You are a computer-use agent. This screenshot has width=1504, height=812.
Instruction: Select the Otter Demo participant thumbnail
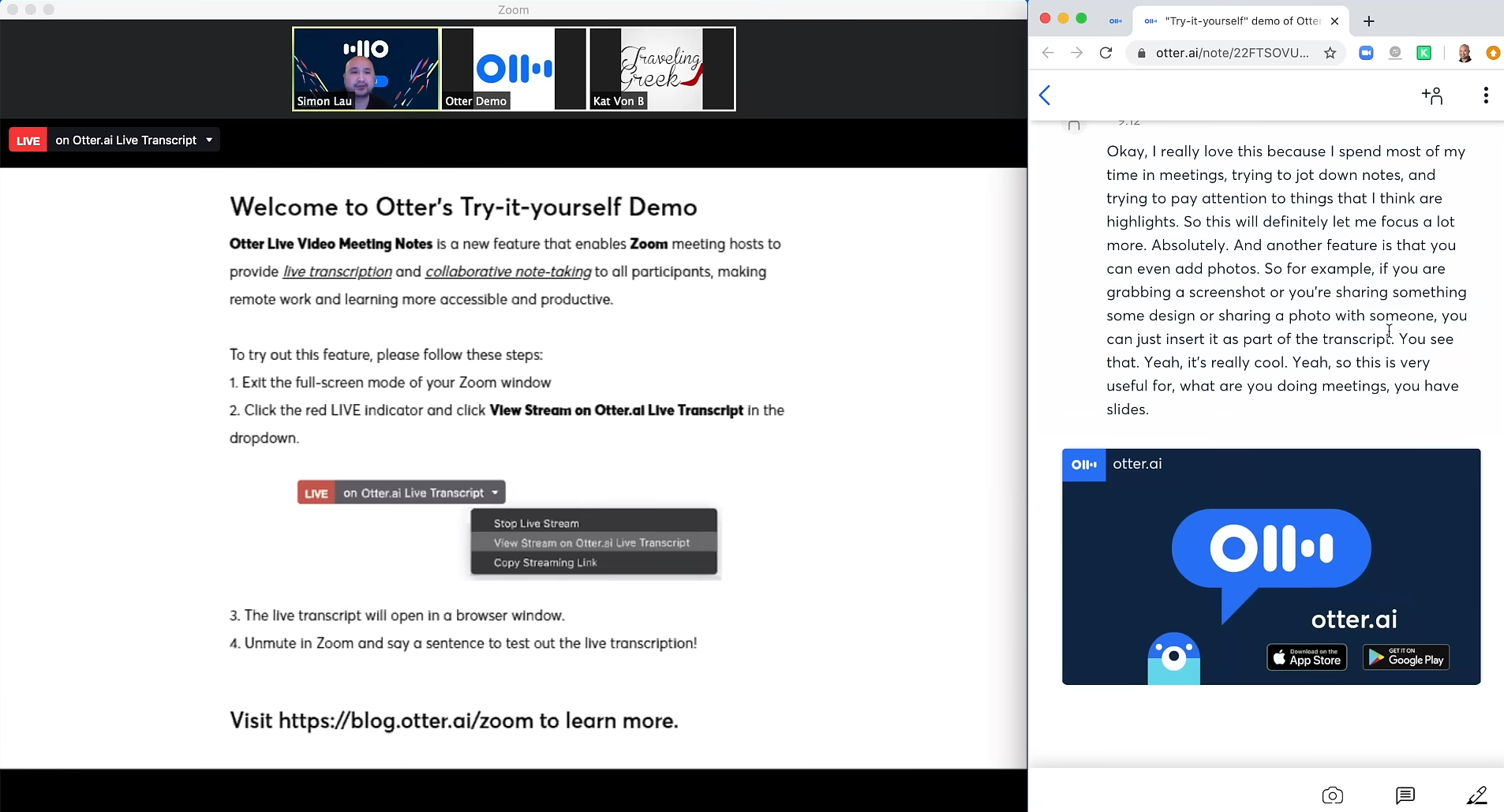514,69
